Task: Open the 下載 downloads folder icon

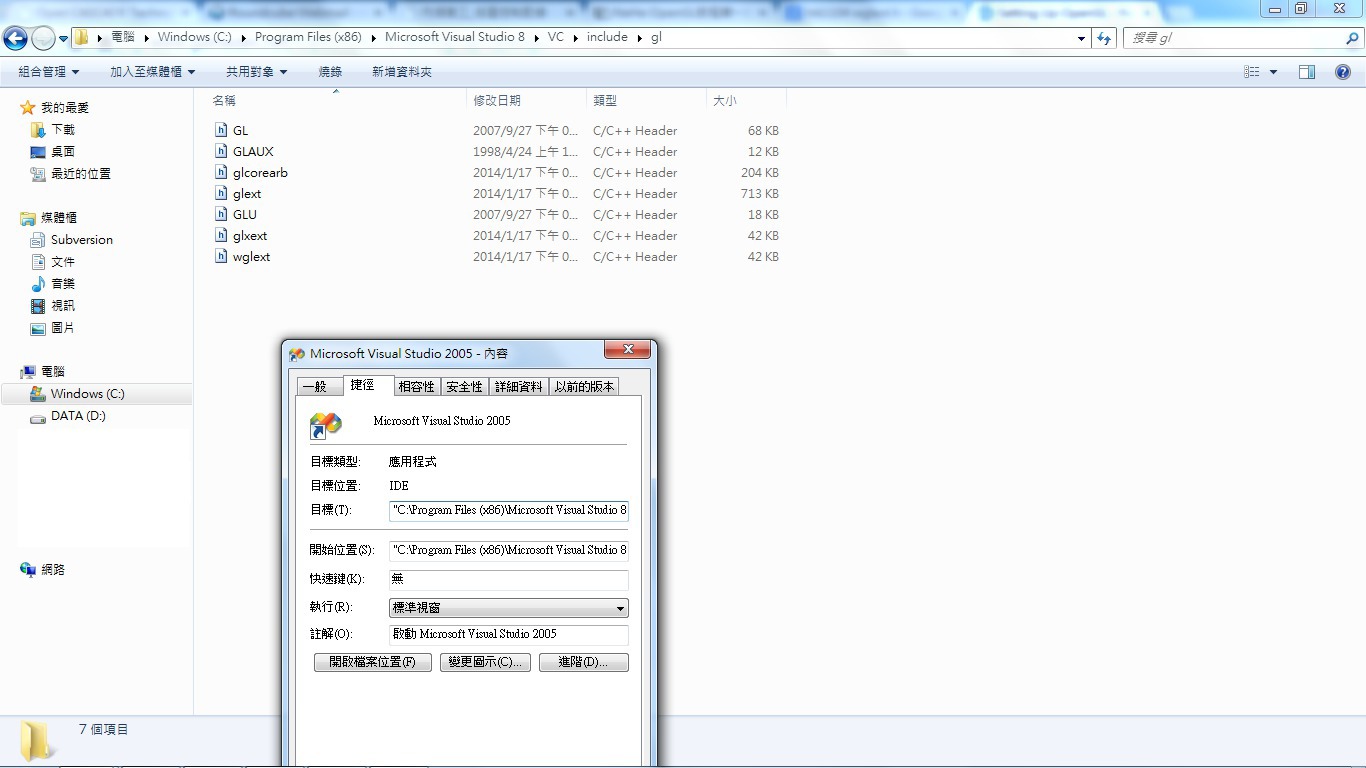Action: point(38,130)
